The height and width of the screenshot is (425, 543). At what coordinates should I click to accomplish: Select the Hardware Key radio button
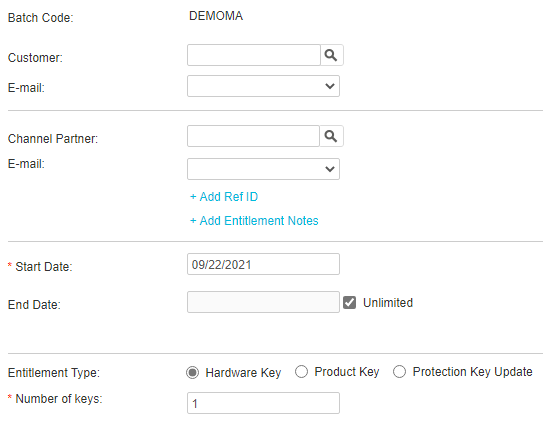193,373
